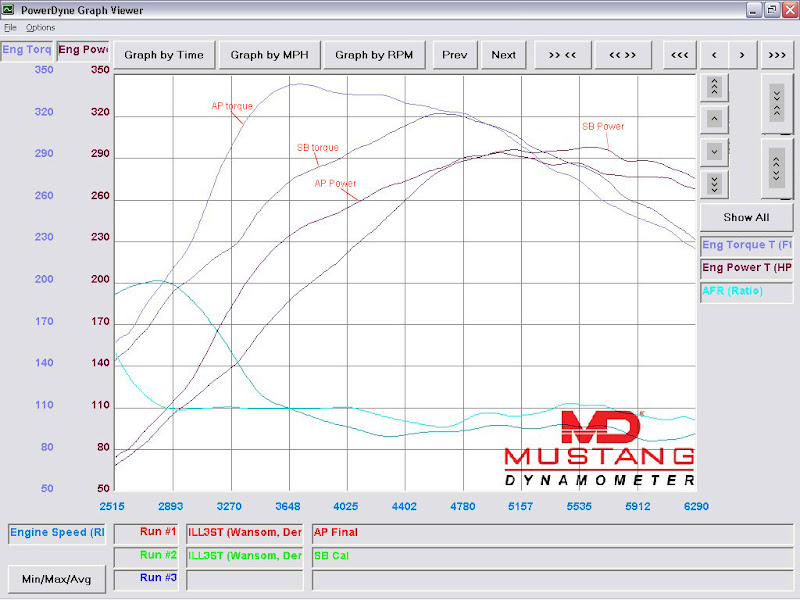Click the 'SB torque' curve annotation
This screenshot has height=600, width=800.
317,148
